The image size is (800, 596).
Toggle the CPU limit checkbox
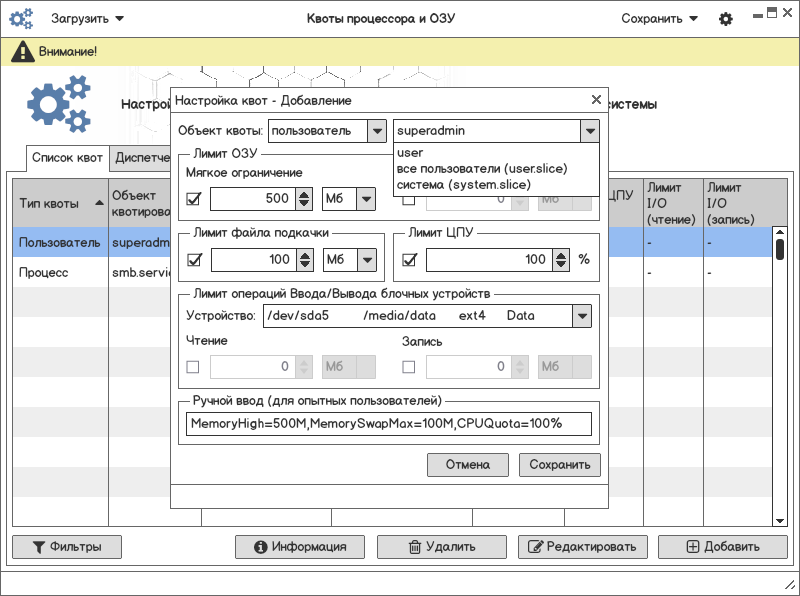tap(409, 260)
